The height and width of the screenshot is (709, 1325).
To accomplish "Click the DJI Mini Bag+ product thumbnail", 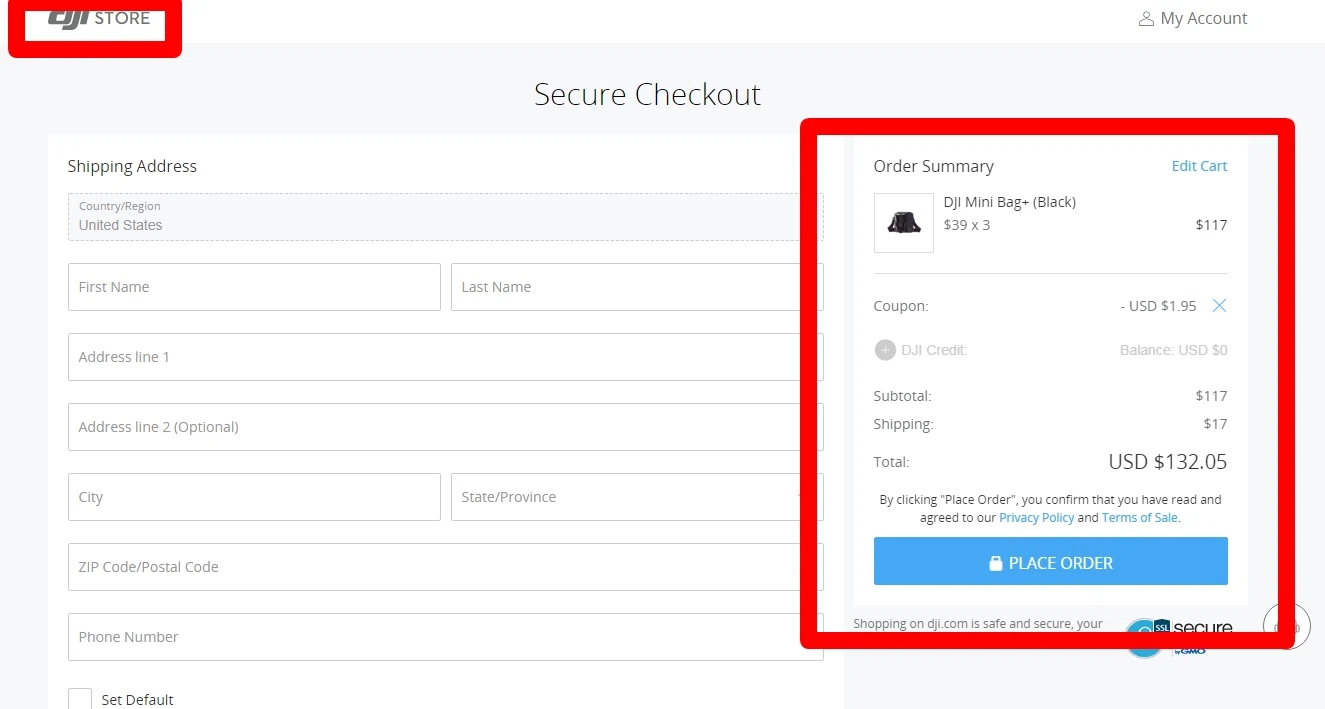I will tap(903, 223).
